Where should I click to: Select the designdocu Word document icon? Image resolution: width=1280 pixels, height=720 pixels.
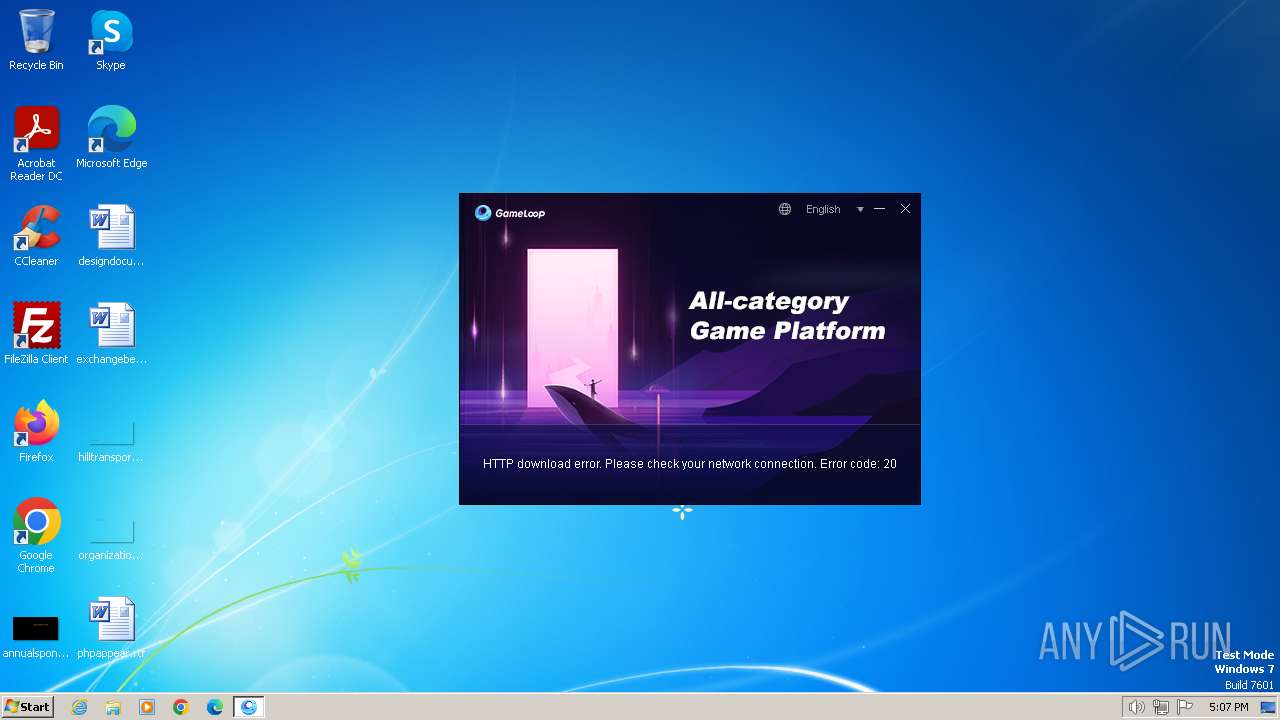click(111, 236)
